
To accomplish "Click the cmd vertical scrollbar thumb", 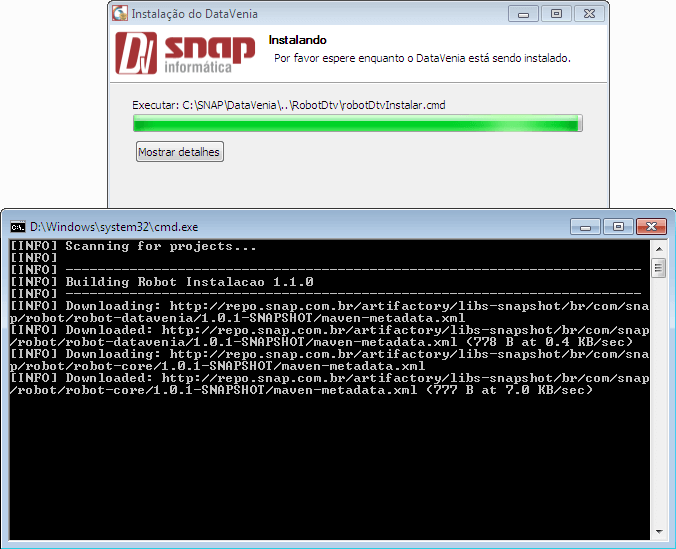I will click(x=658, y=268).
